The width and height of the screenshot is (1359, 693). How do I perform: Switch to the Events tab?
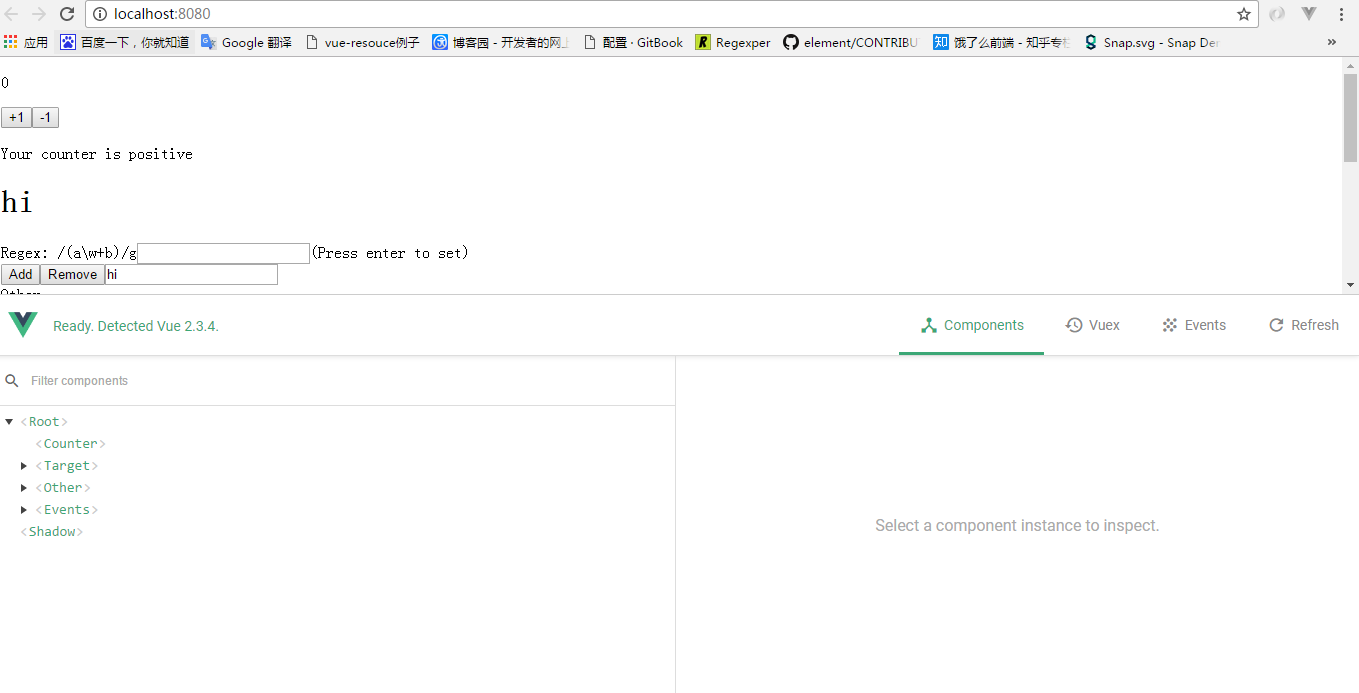coord(1194,325)
